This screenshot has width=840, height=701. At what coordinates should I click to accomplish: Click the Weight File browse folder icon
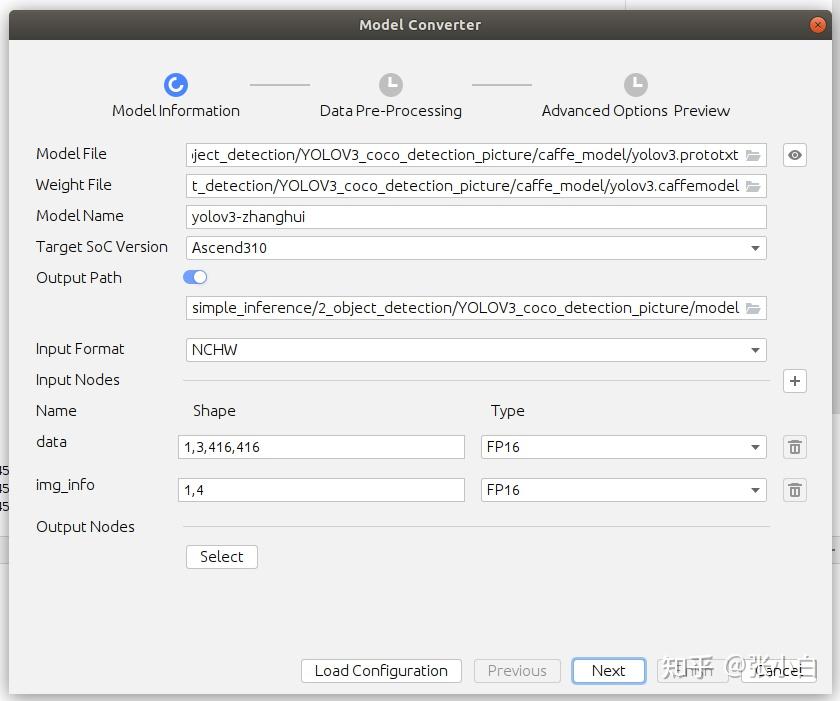click(753, 186)
